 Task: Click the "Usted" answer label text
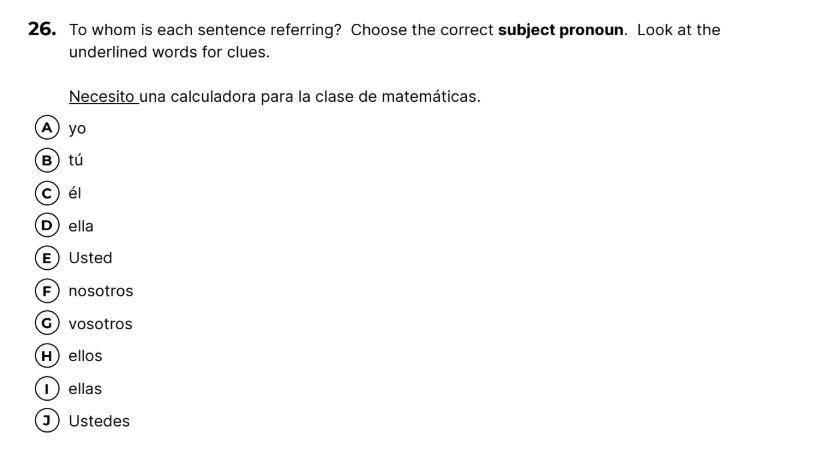tap(90, 258)
